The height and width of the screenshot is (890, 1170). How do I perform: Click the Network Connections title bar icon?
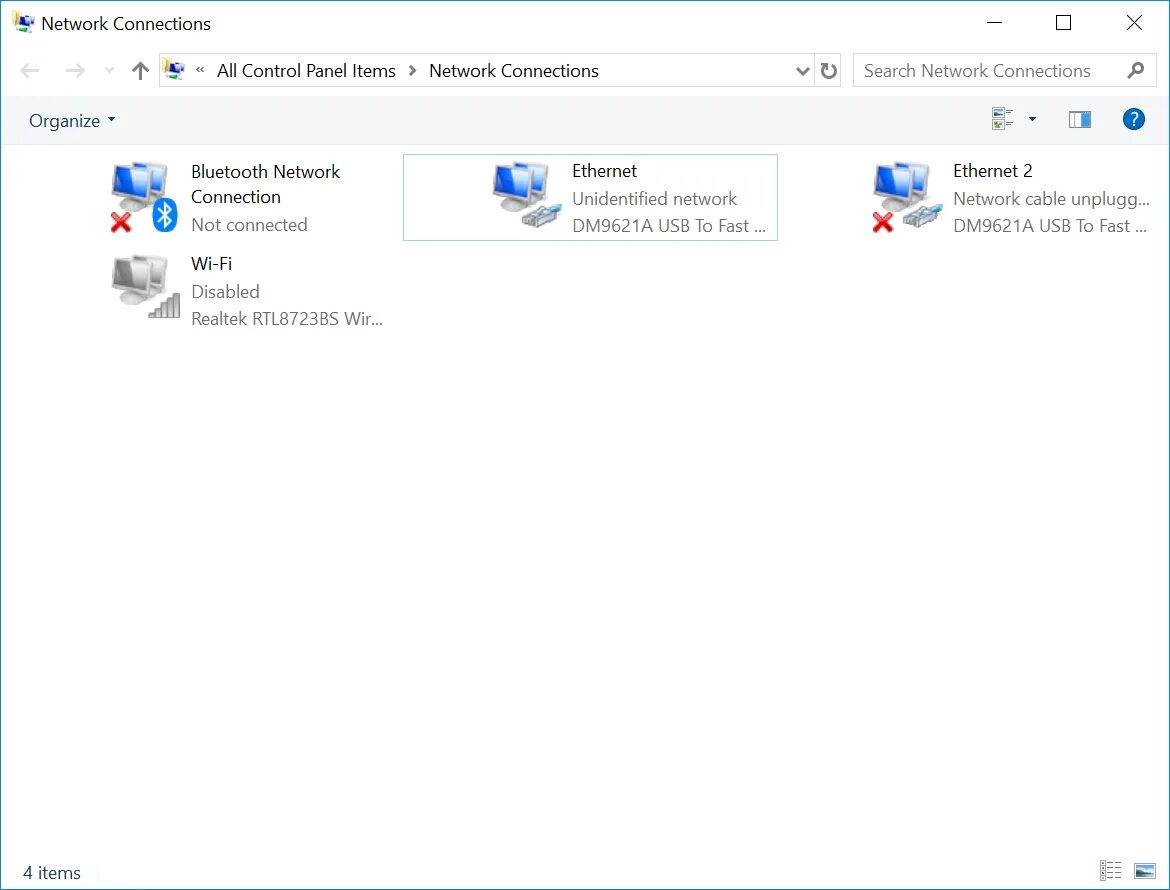pyautogui.click(x=23, y=23)
